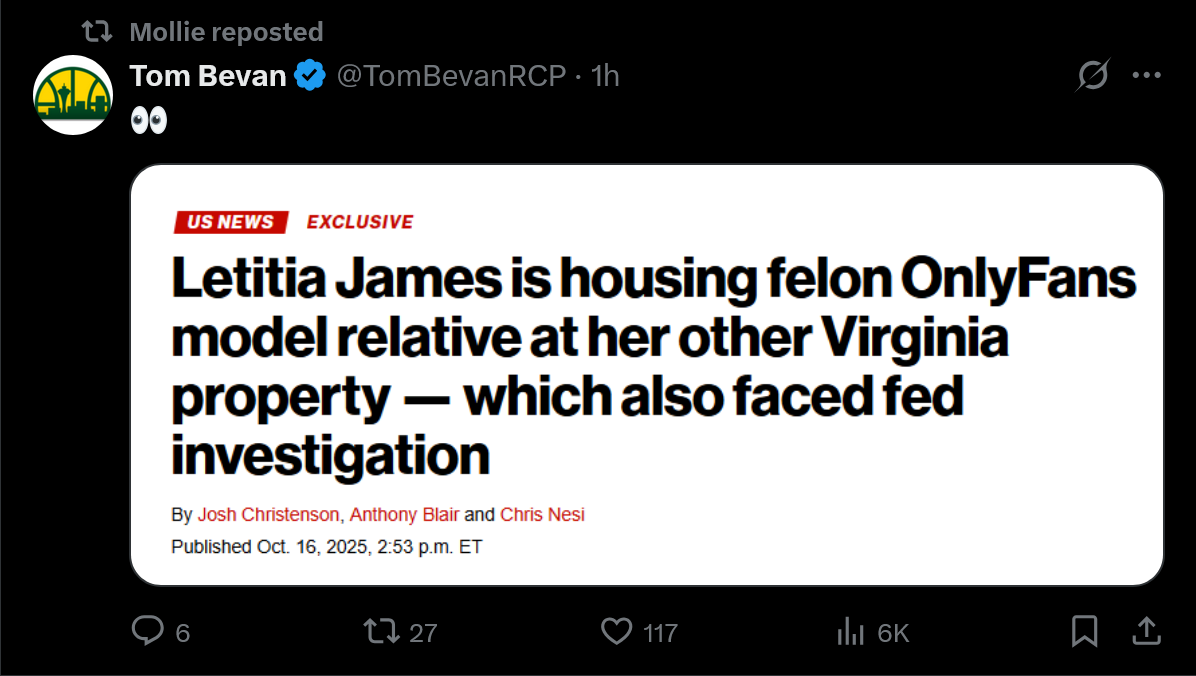The image size is (1196, 676).
Task: Click the US NEWS red tag
Action: [231, 222]
